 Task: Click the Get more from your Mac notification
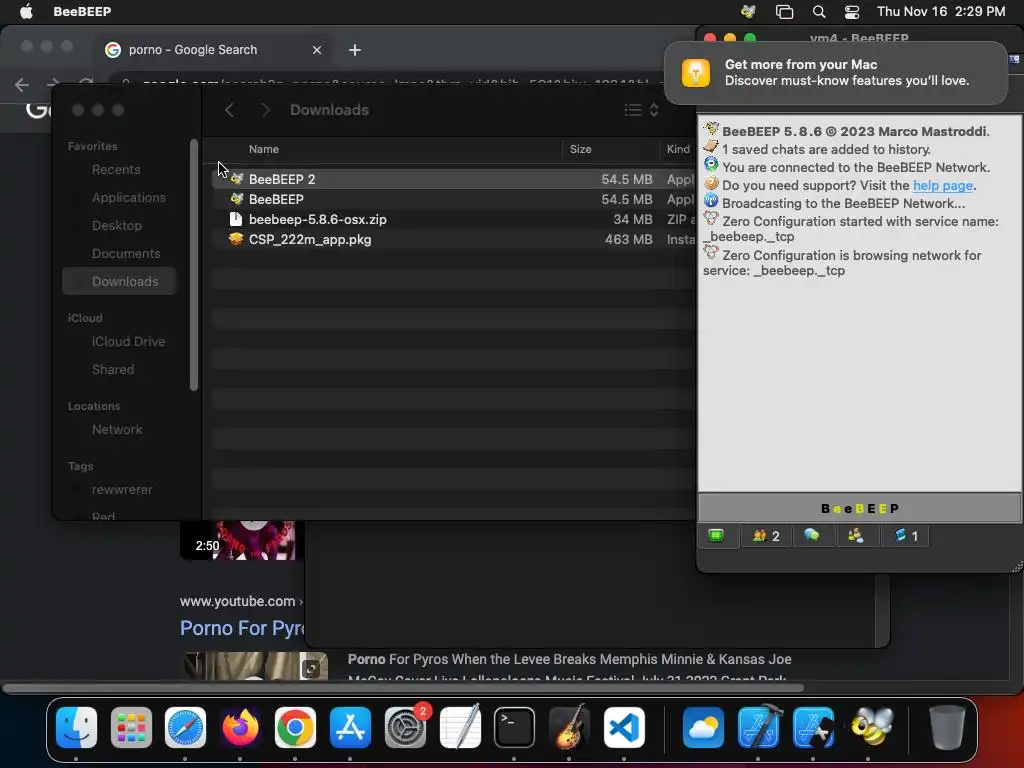[836, 72]
